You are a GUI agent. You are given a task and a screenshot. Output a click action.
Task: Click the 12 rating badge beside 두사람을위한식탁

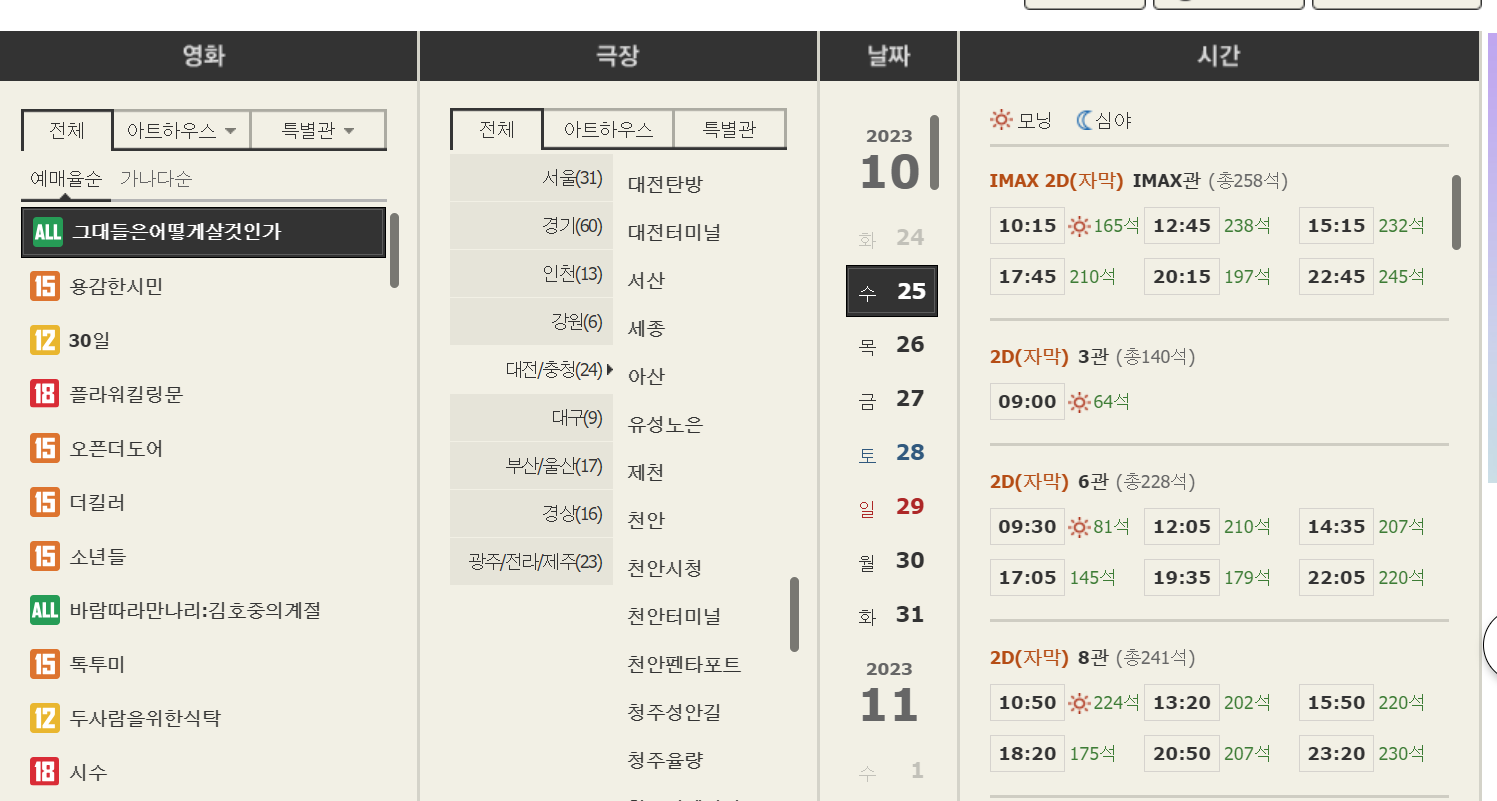45,718
